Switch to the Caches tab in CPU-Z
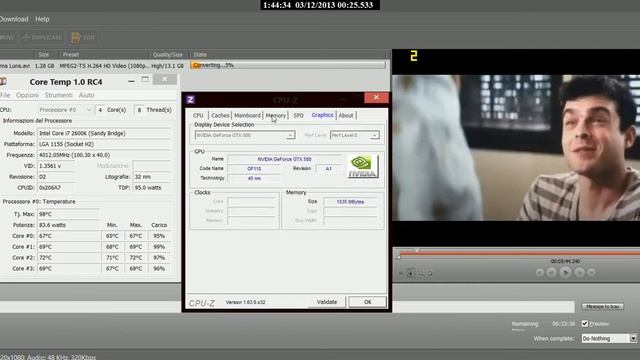The width and height of the screenshot is (640, 360). coord(220,116)
